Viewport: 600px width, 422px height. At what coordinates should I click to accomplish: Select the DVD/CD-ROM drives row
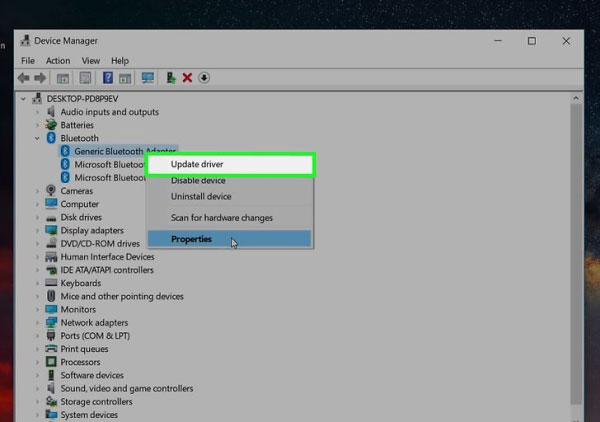93,243
